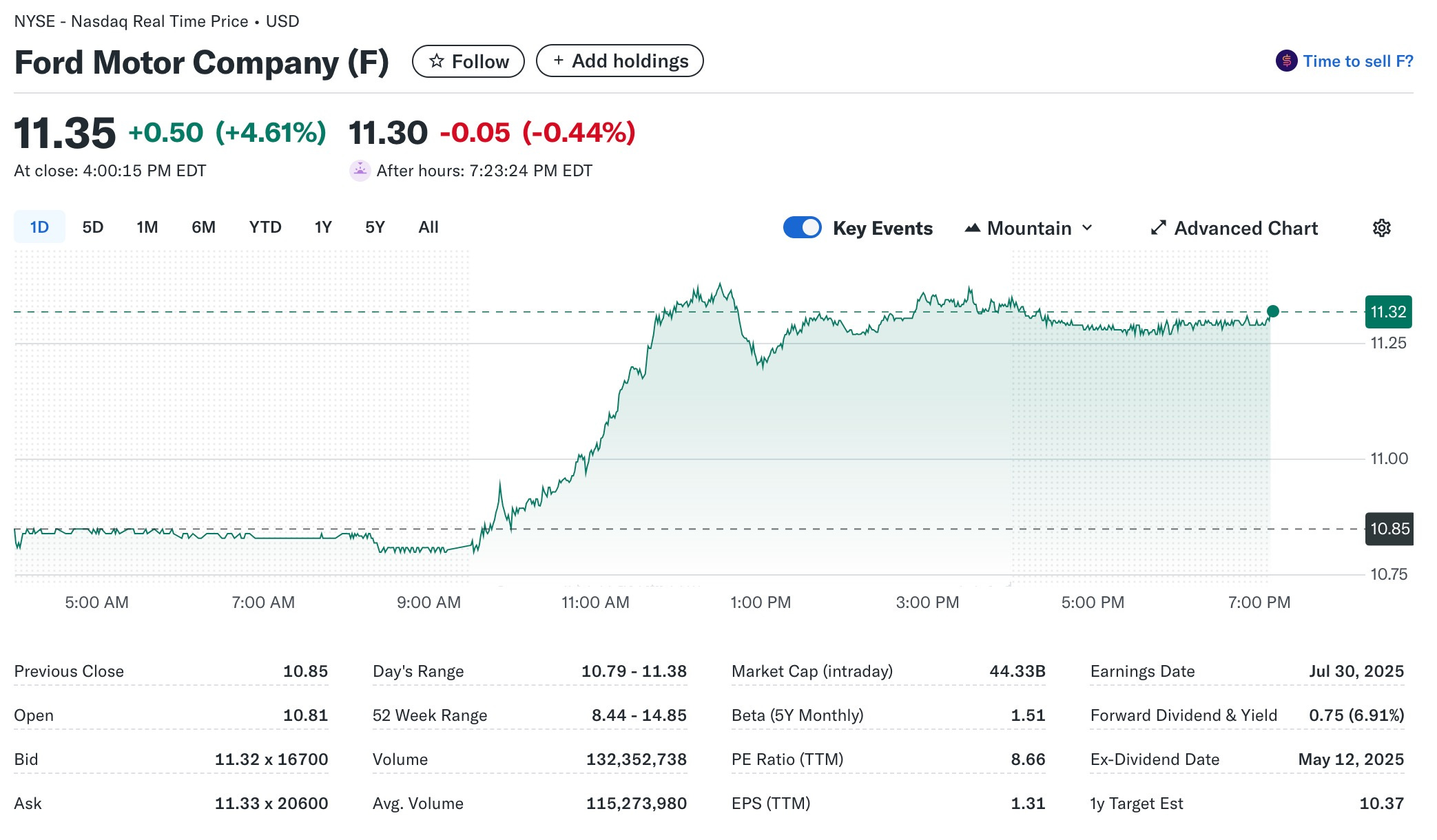The height and width of the screenshot is (840, 1437).
Task: Select the 5D chart range tab
Action: click(92, 227)
